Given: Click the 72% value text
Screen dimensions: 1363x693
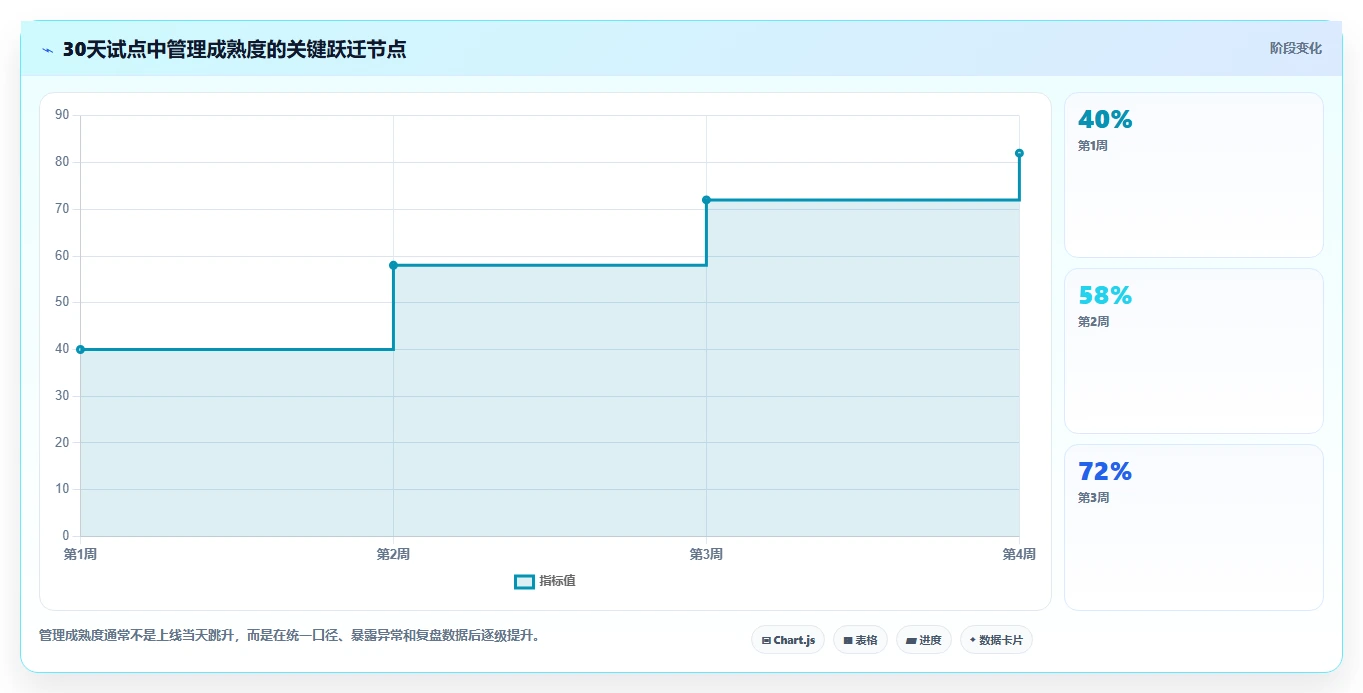Looking at the screenshot, I should 1105,472.
